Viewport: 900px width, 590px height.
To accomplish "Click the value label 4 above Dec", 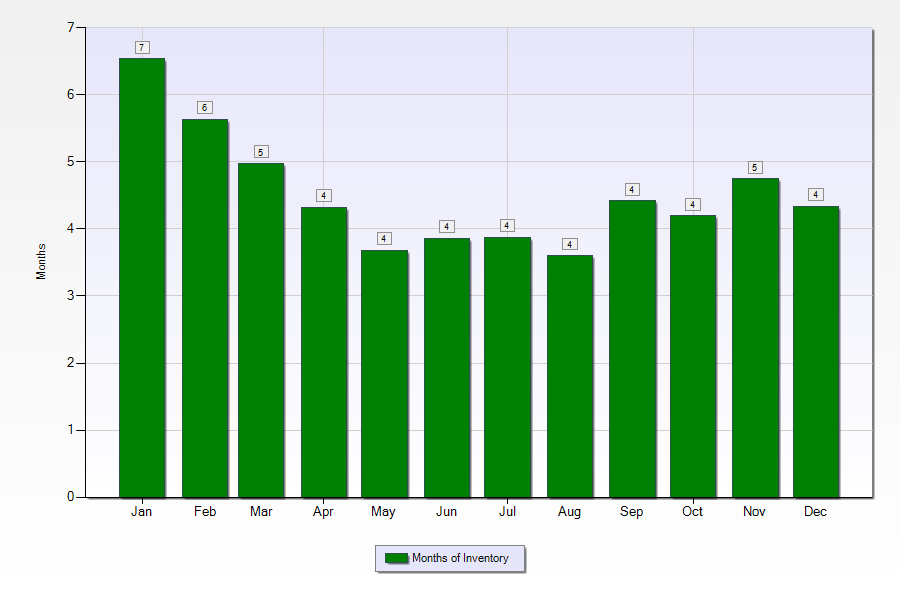I will 816,195.
